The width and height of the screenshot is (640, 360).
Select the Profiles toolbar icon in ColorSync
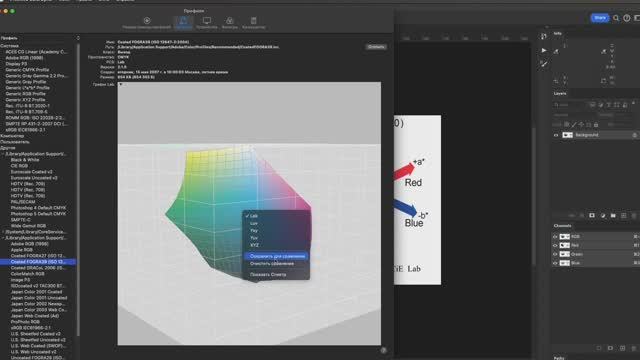[183, 23]
